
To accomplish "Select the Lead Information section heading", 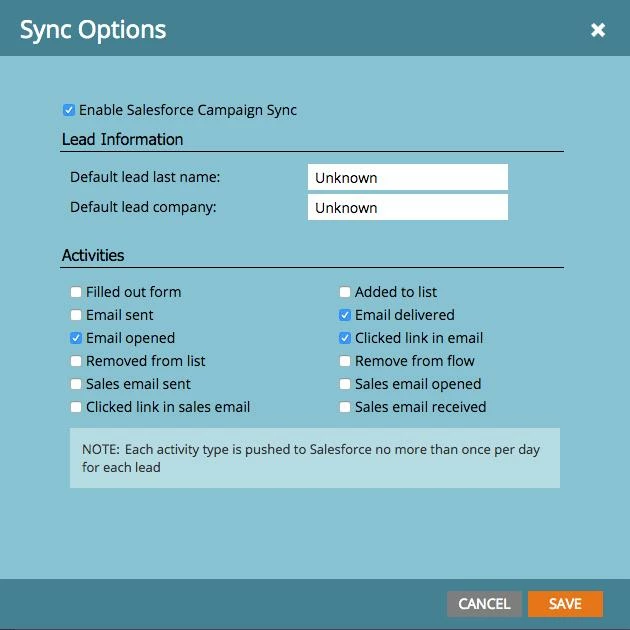I will coord(123,139).
